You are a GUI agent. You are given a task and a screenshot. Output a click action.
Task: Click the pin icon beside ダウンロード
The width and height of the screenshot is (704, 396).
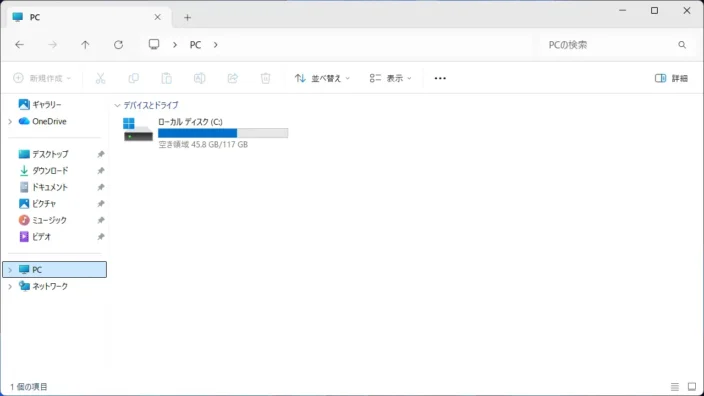[101, 171]
